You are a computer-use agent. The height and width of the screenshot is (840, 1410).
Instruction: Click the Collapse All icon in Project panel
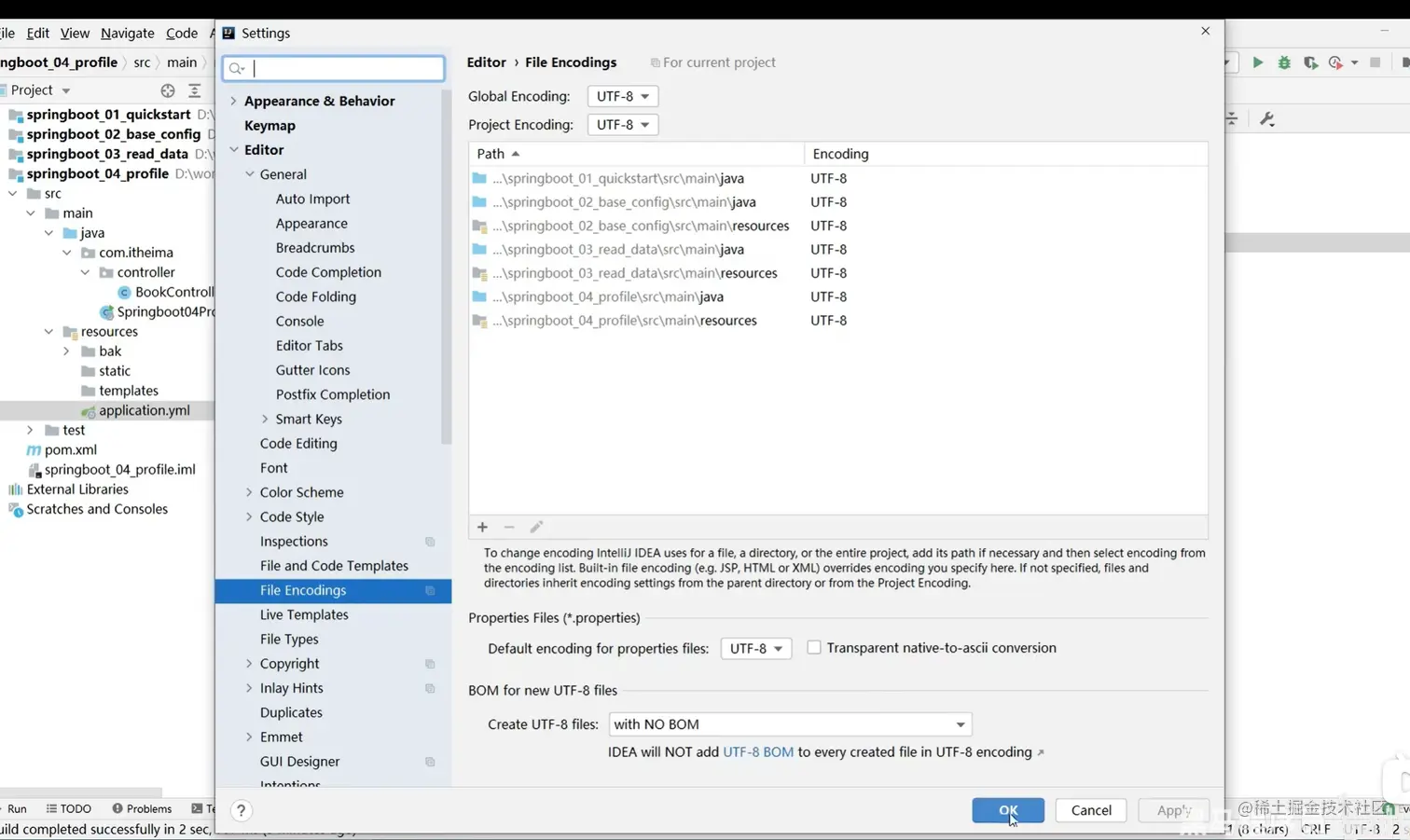tap(195, 90)
